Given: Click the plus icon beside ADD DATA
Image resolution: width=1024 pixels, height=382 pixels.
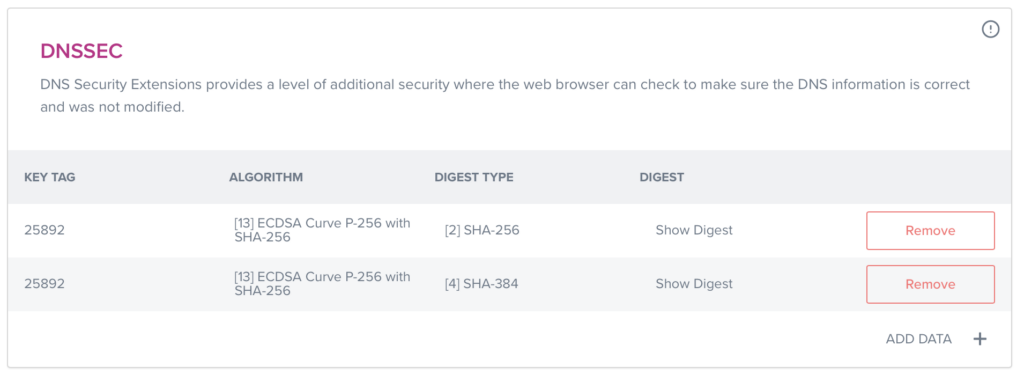Looking at the screenshot, I should (980, 339).
